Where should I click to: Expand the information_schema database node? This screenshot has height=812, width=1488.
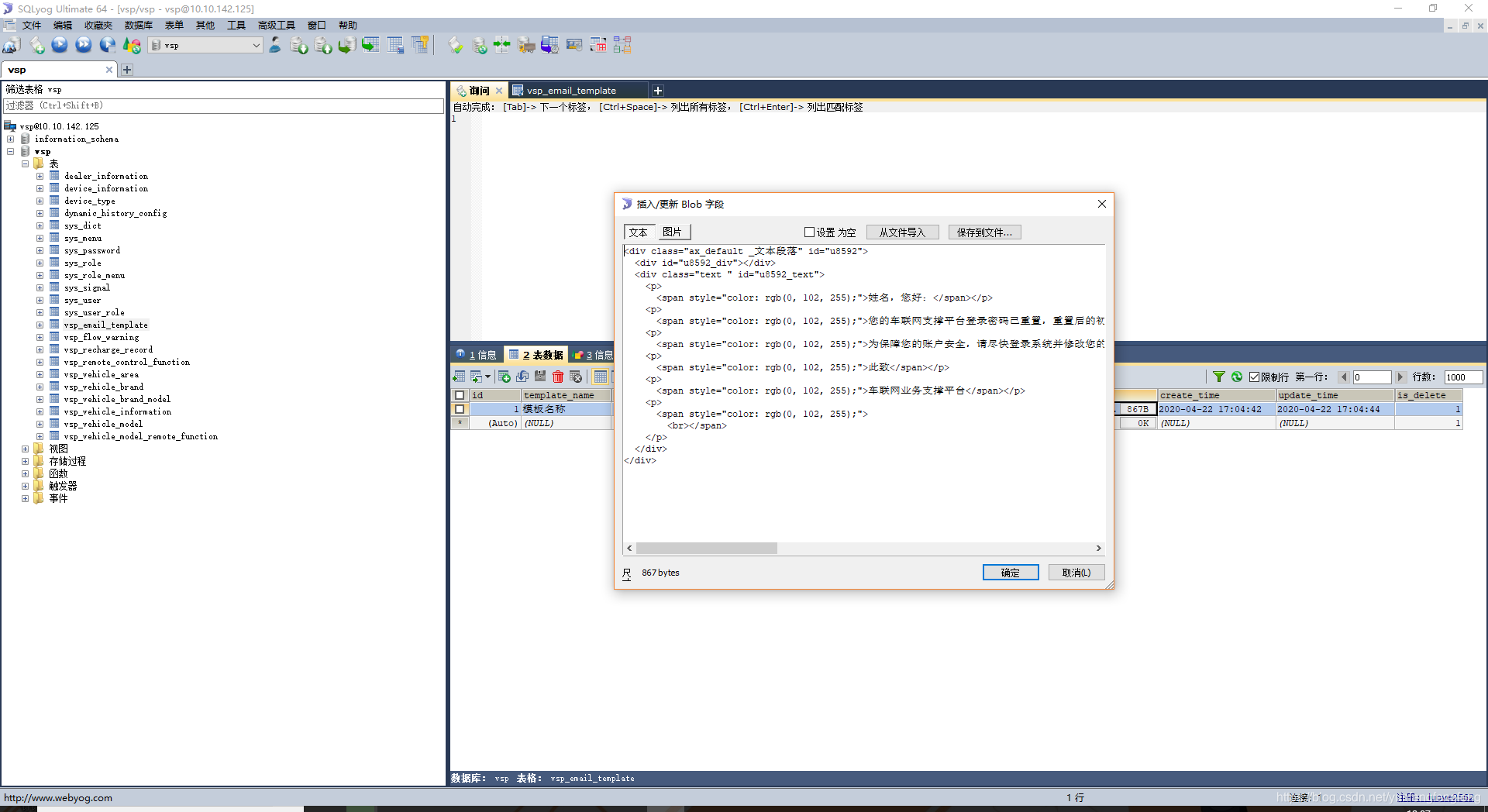point(11,139)
